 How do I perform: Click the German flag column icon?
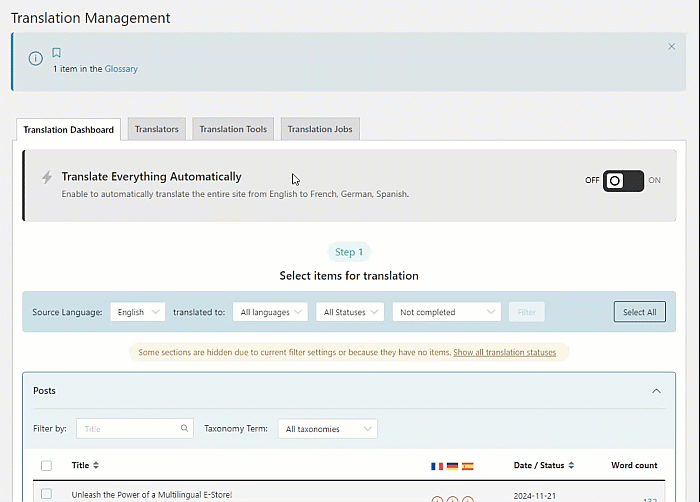pos(452,466)
